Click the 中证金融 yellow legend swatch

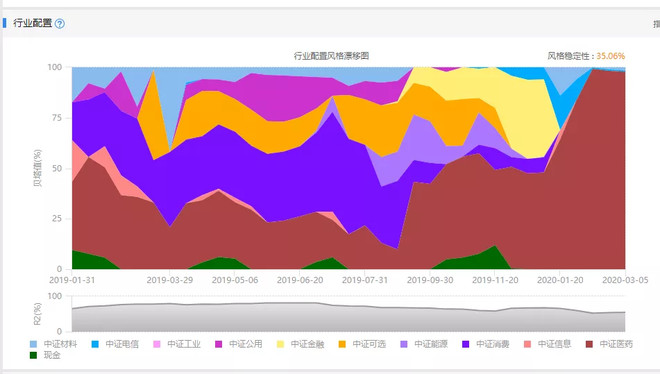click(x=280, y=344)
